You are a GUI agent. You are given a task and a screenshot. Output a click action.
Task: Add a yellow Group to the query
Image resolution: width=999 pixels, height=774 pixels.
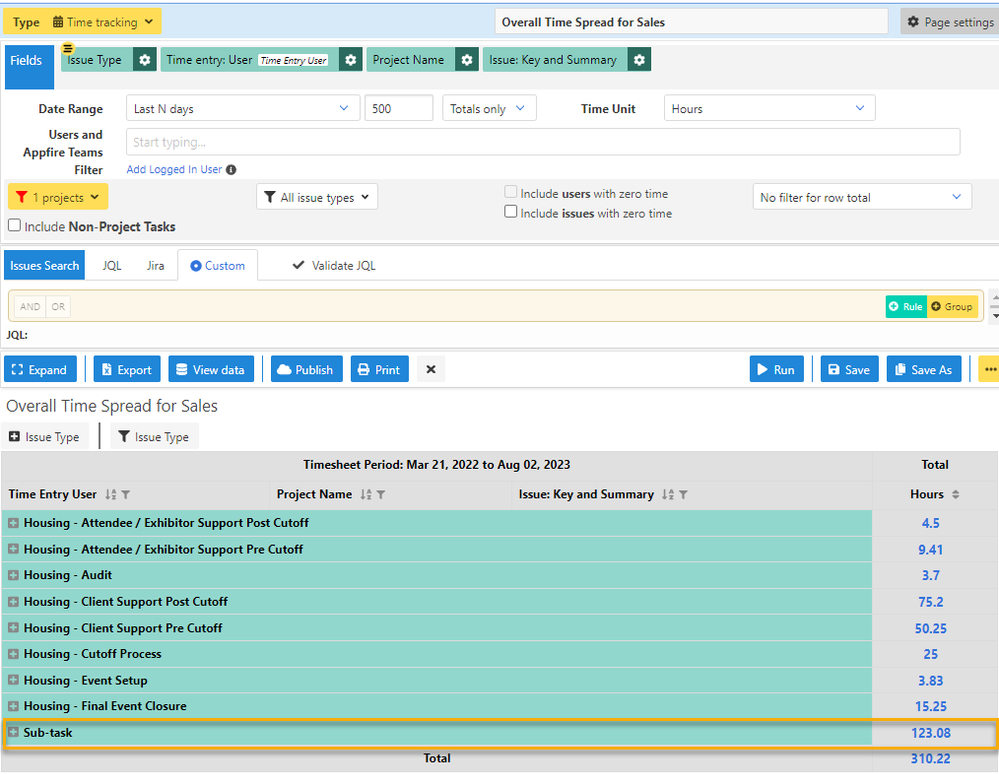952,307
